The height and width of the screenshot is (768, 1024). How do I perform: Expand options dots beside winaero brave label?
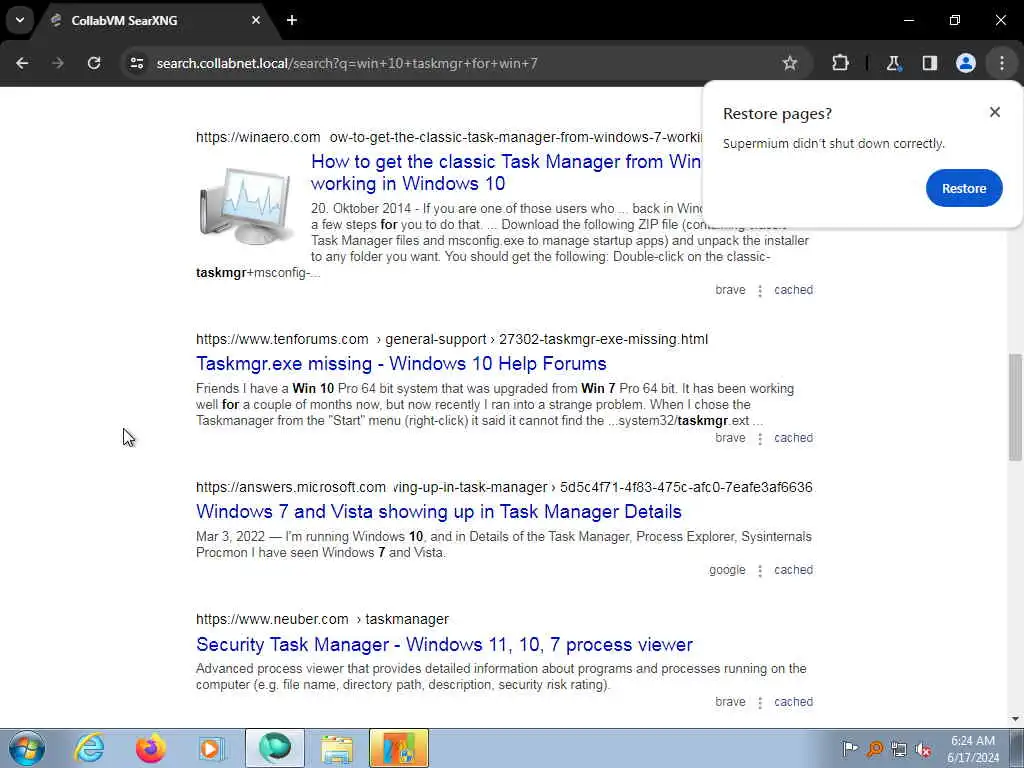coord(760,291)
